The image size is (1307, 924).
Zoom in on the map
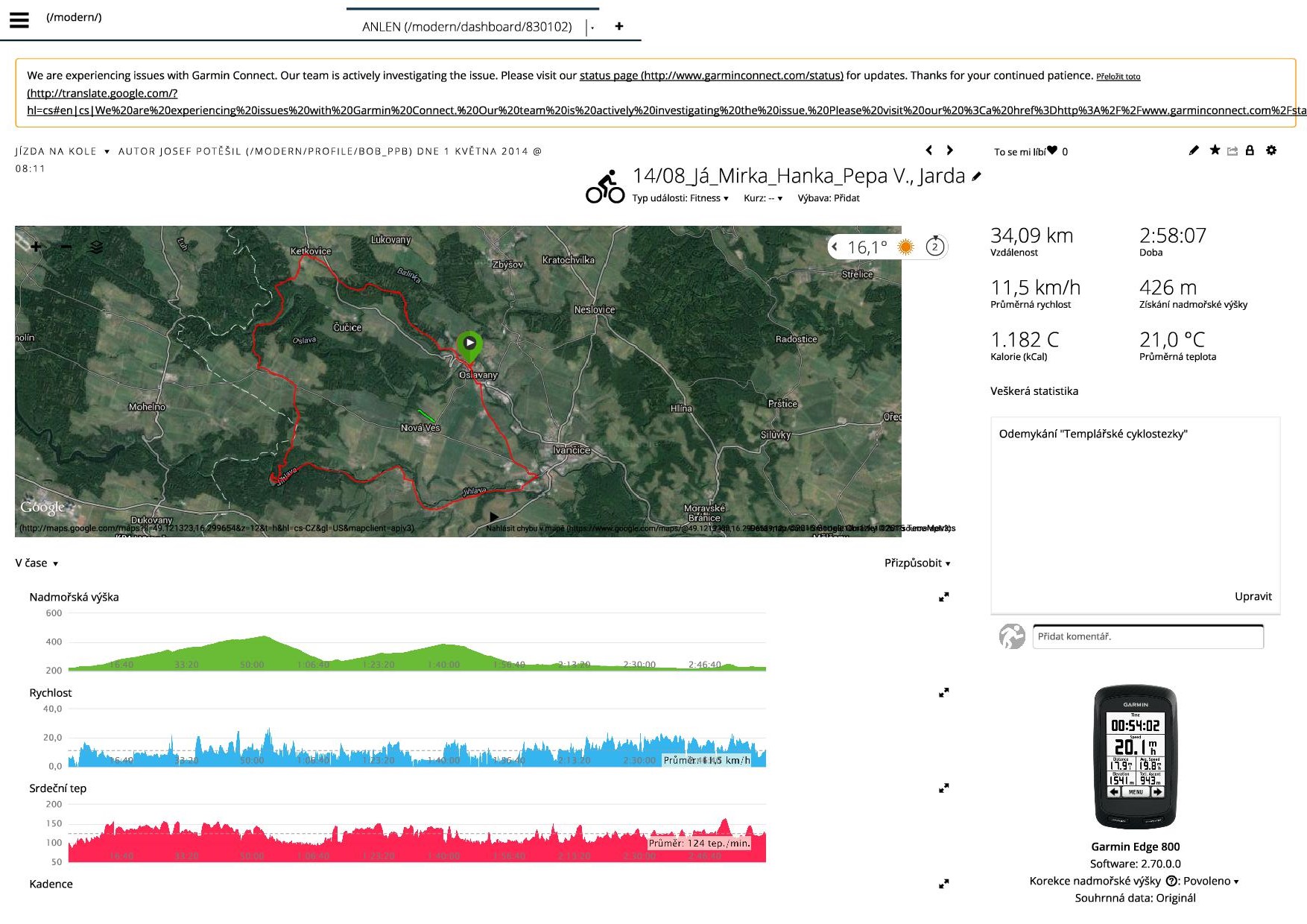click(36, 247)
